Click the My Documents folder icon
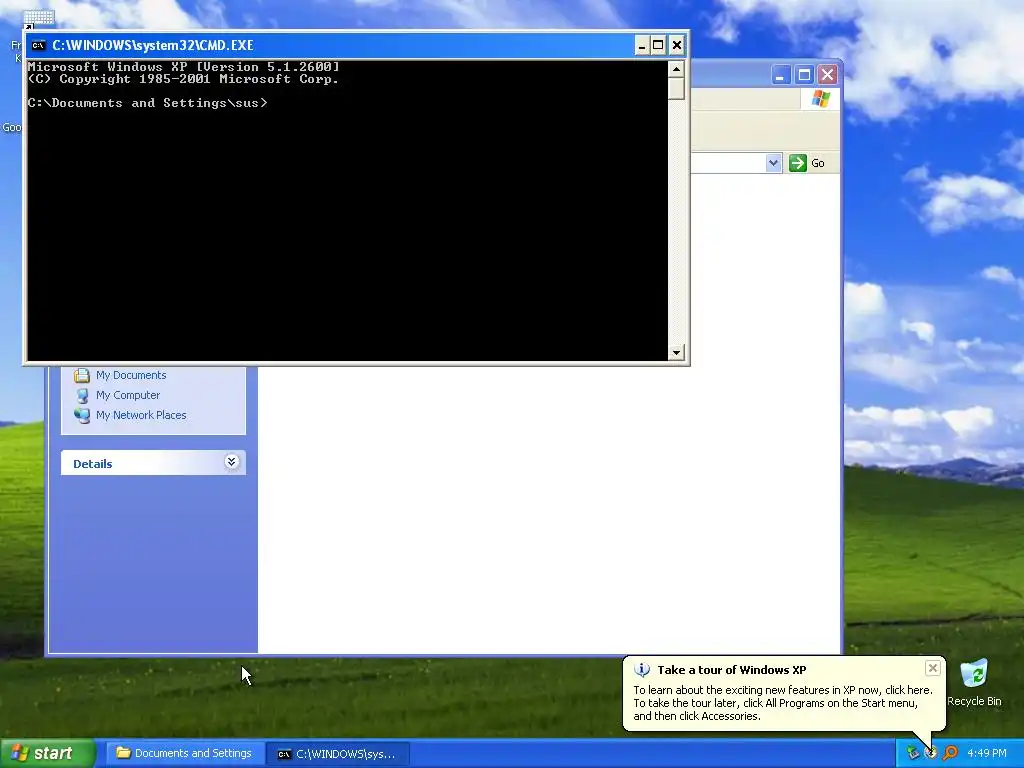 pos(82,376)
